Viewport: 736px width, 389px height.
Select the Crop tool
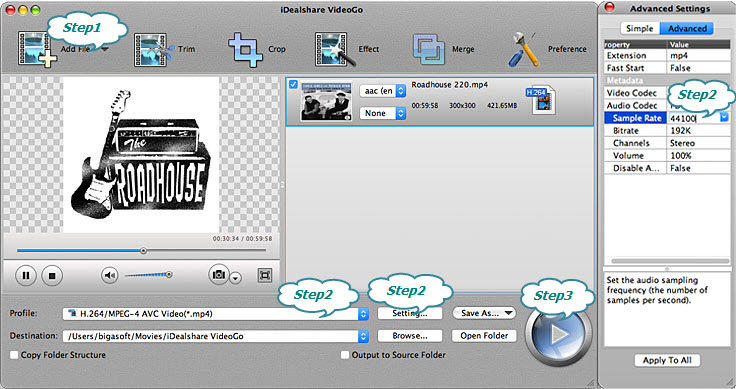256,49
